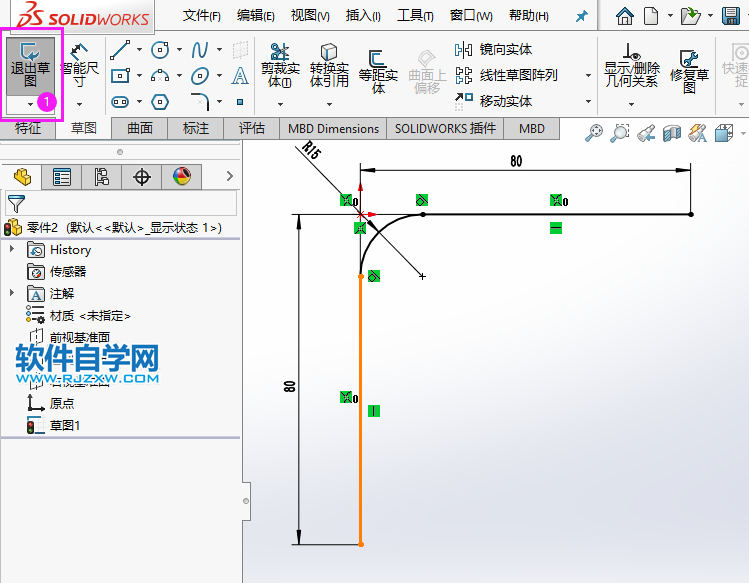Expand the History tree node
Viewport: 749px width, 583px height.
(x=12, y=248)
